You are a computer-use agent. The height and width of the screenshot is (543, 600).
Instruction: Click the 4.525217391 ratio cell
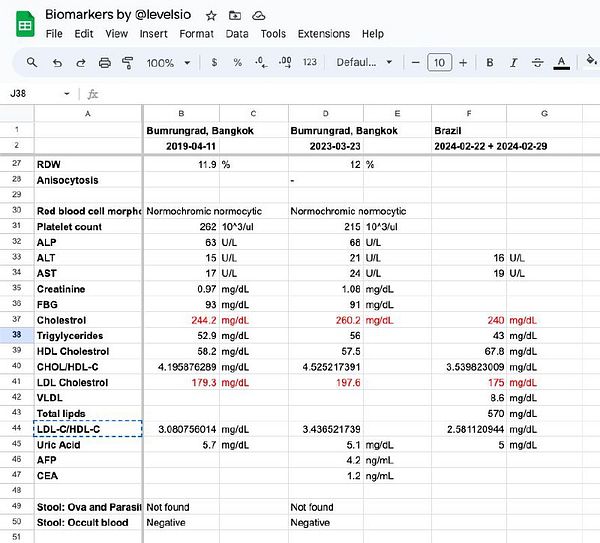pos(326,367)
